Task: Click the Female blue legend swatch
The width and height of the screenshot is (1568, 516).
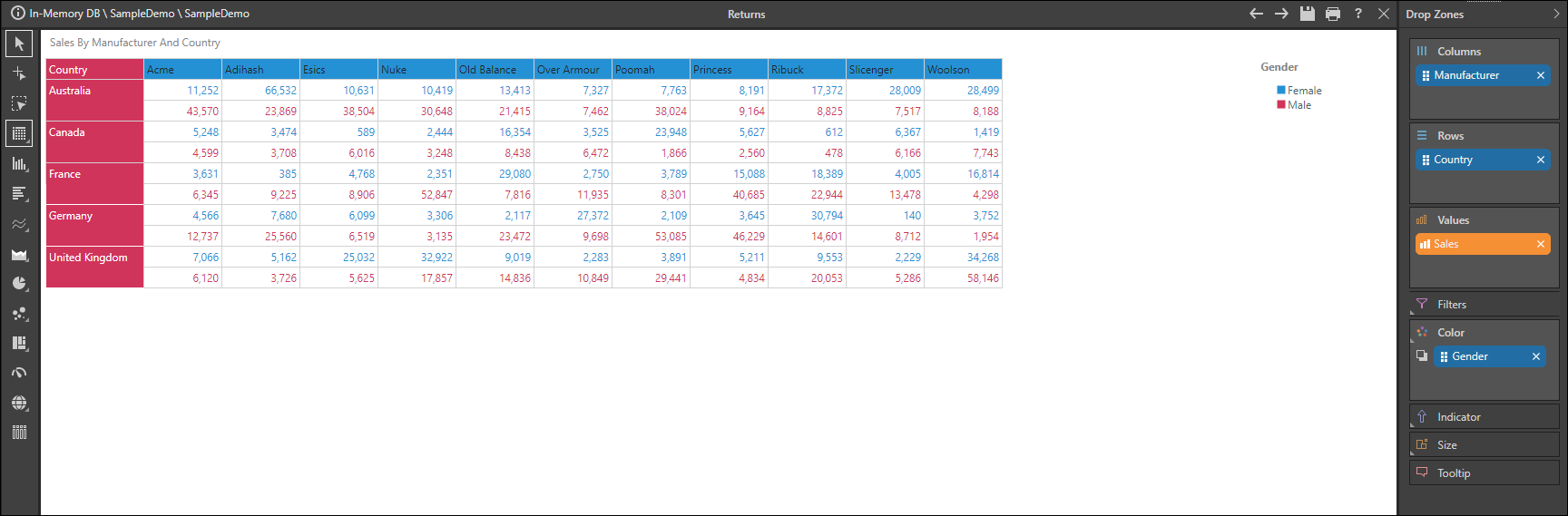Action: 1281,90
